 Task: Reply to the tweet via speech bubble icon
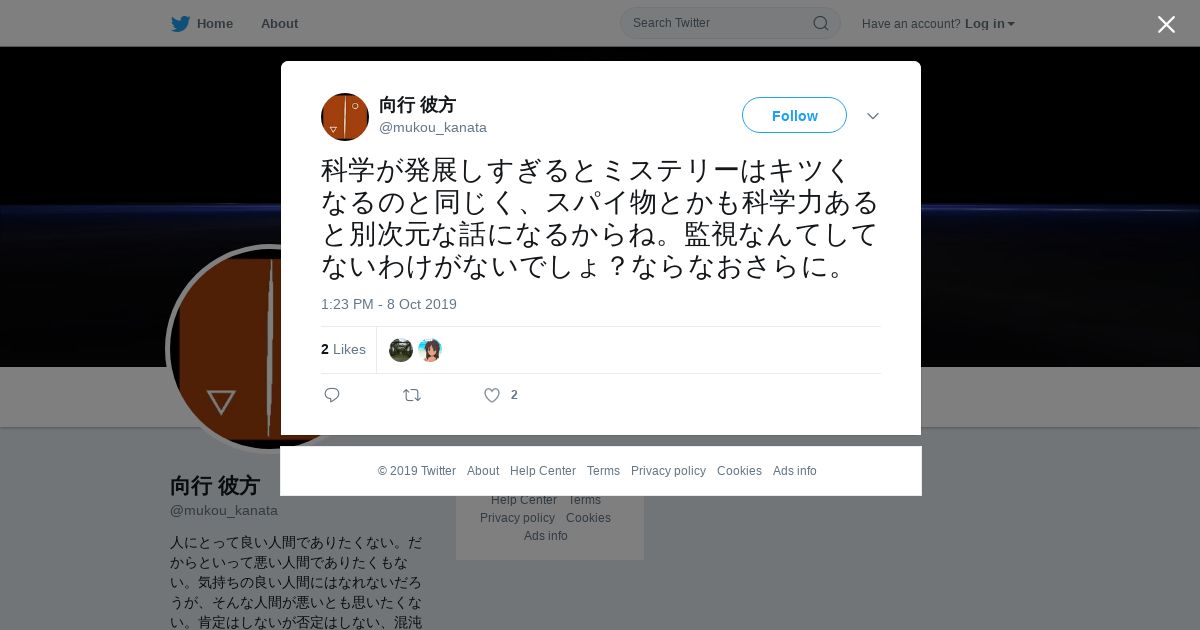point(332,395)
